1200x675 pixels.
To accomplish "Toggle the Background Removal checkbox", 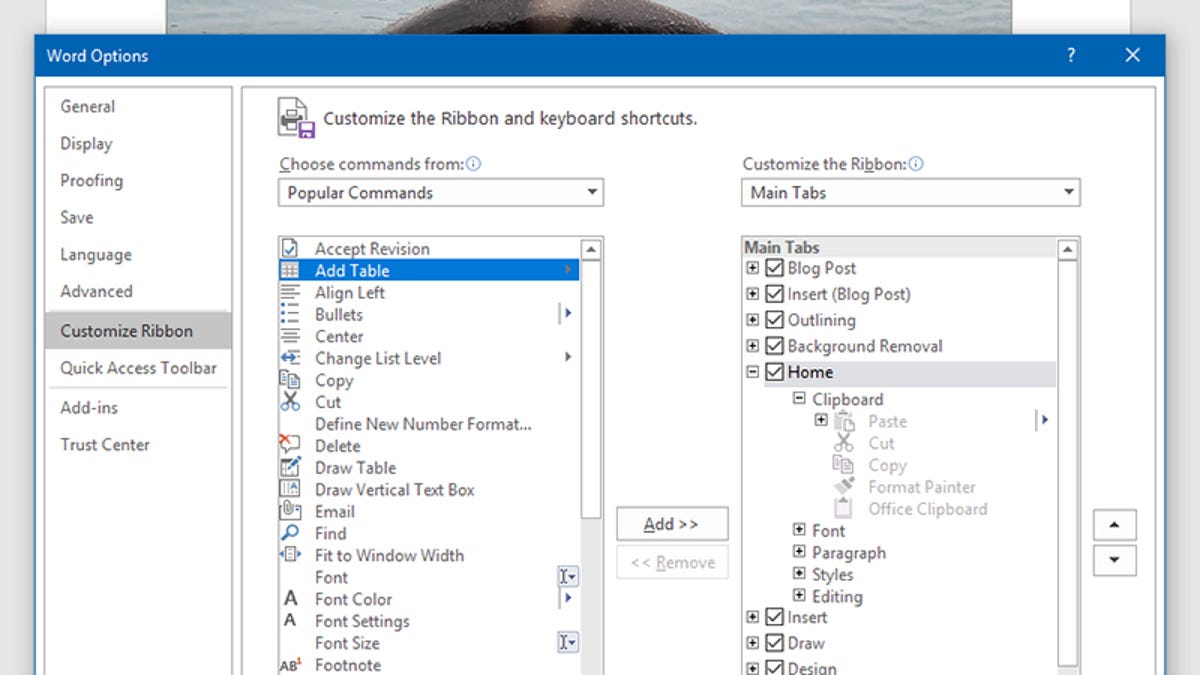I will click(774, 346).
